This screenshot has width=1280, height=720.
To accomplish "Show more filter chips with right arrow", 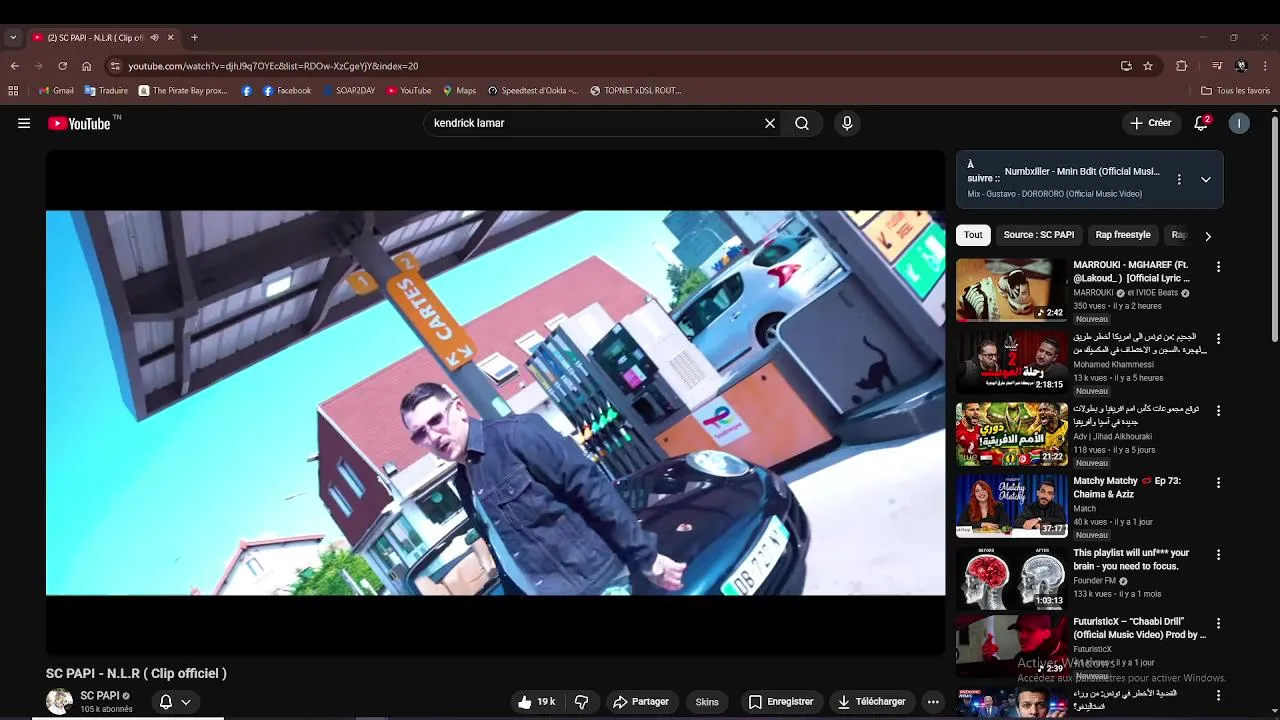I will (x=1208, y=236).
